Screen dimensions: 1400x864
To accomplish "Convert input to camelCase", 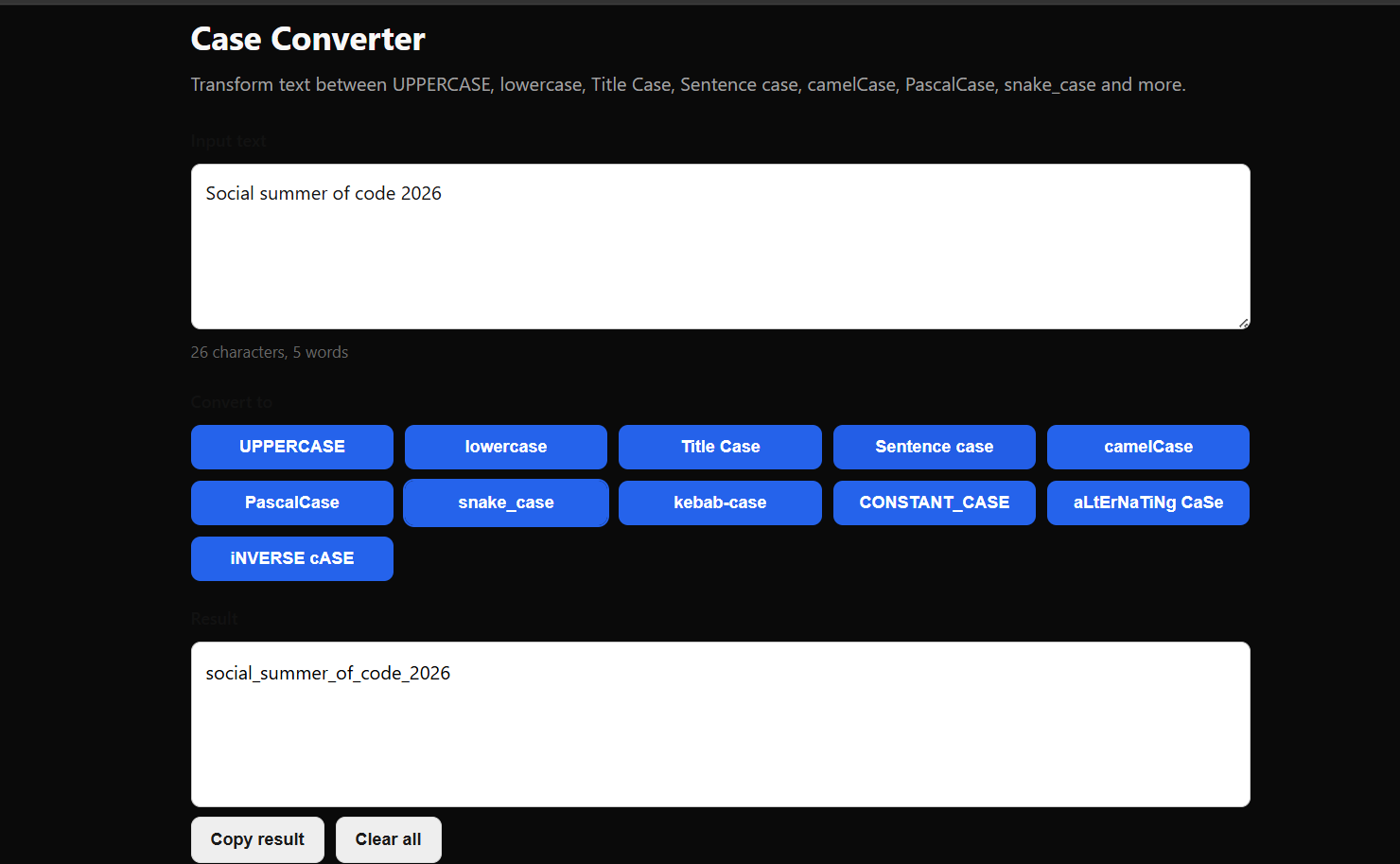I will pyautogui.click(x=1148, y=447).
